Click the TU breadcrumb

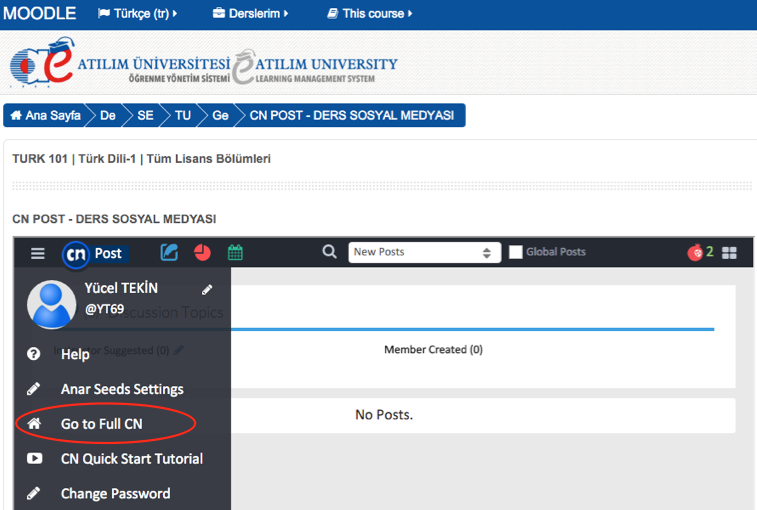(183, 115)
